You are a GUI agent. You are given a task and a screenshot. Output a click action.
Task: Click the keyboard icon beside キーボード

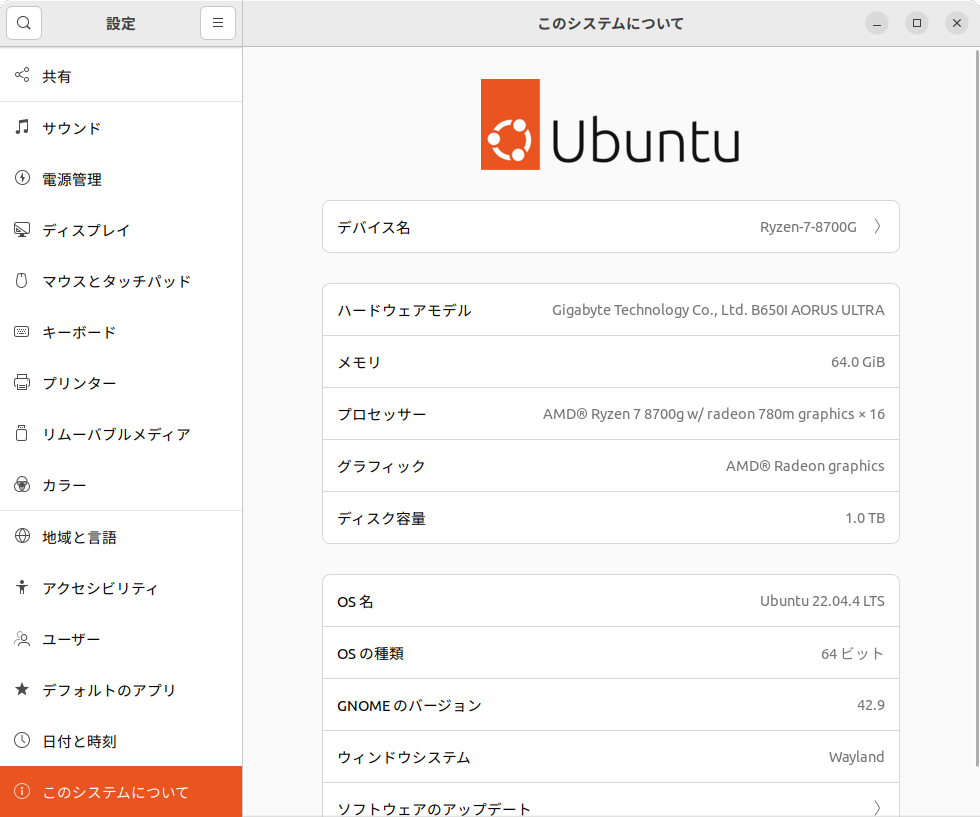[22, 331]
